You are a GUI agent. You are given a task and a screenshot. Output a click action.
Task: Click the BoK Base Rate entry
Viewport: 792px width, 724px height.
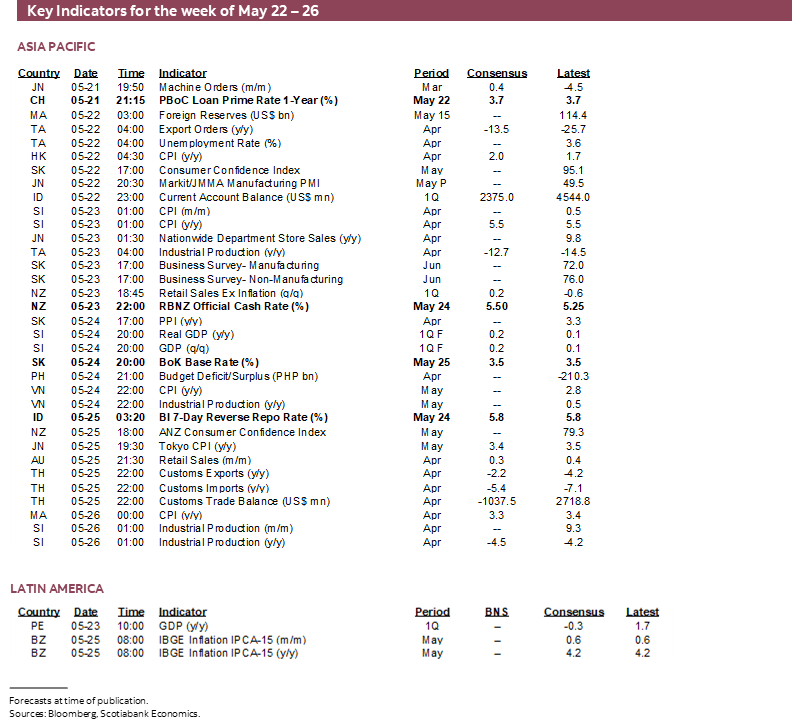[209, 362]
